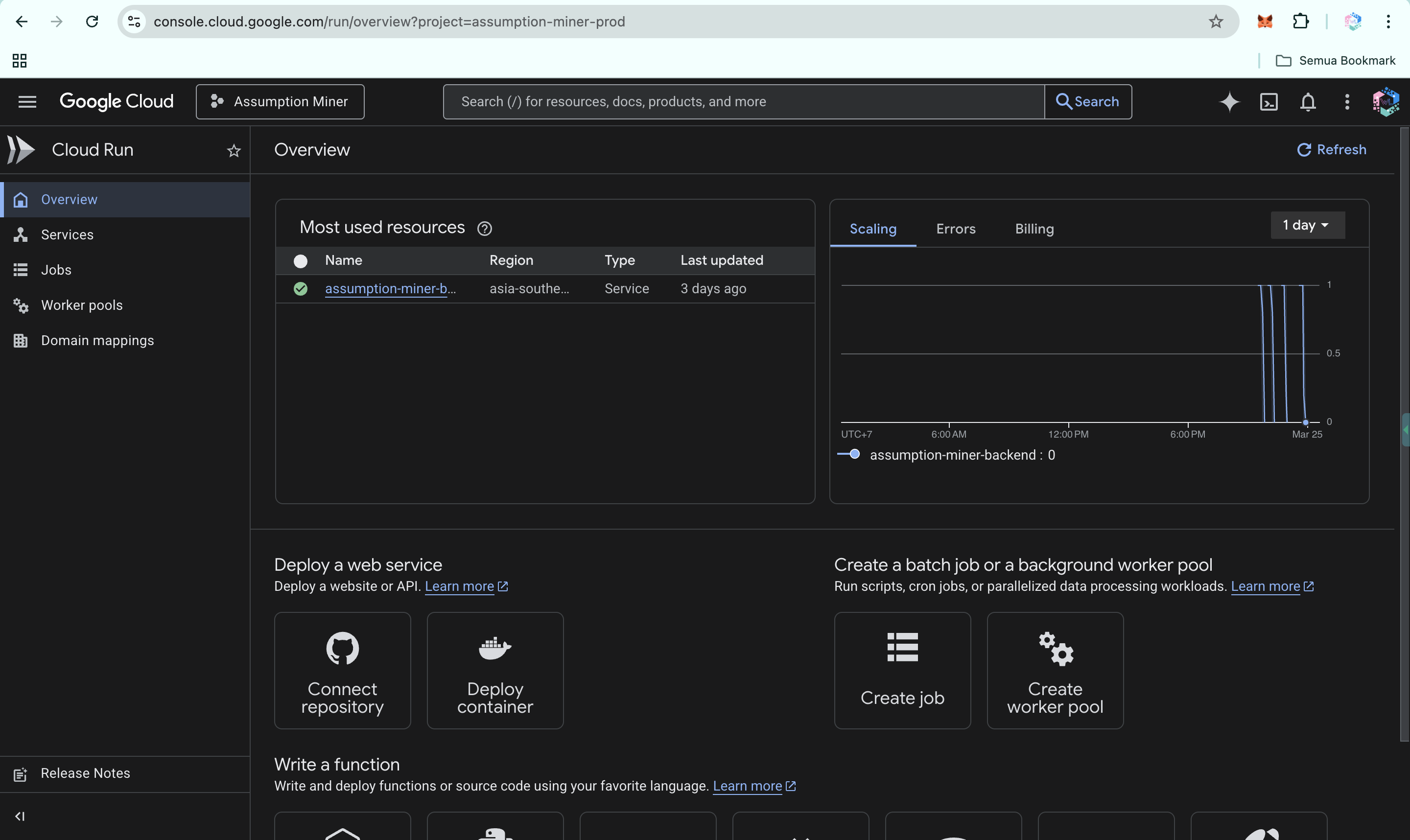
Task: Open Services in the sidebar
Action: point(68,234)
